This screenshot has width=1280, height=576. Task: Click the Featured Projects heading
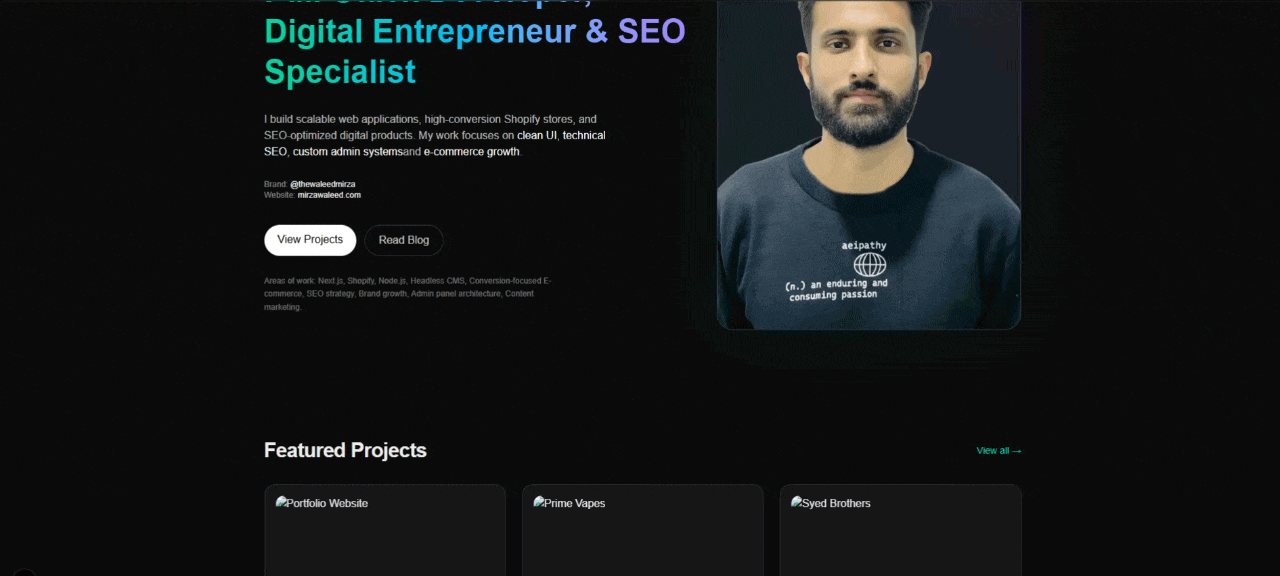[345, 450]
